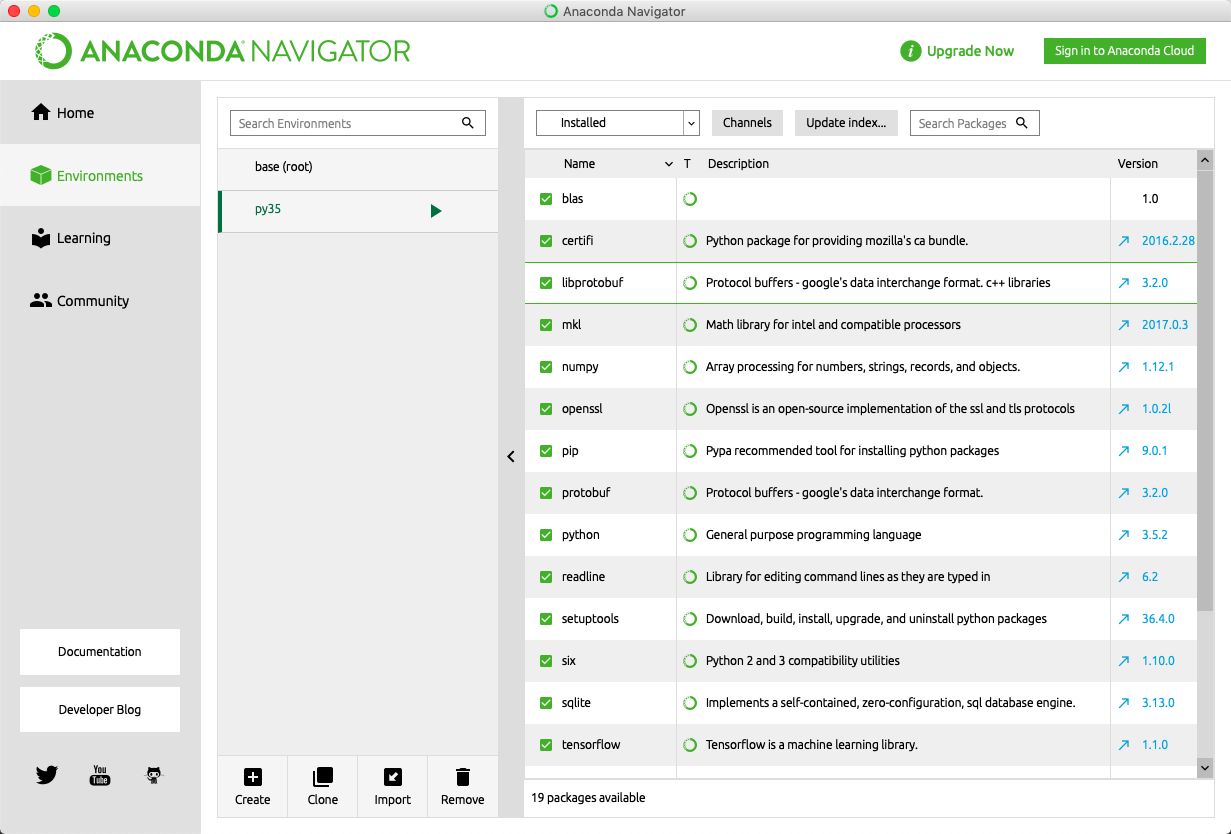
Task: Toggle the libprotobuf checkbox
Action: click(x=546, y=283)
